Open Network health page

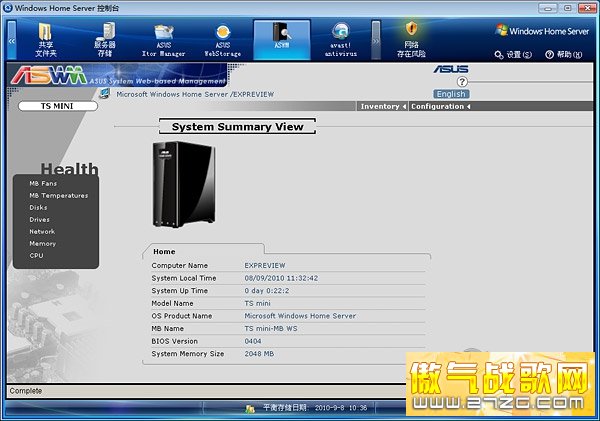[42, 232]
